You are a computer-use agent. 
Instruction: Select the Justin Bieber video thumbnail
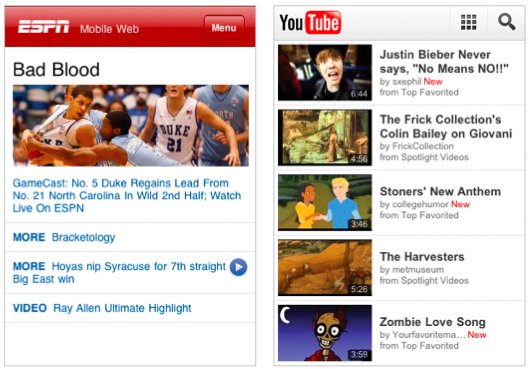pyautogui.click(x=325, y=72)
